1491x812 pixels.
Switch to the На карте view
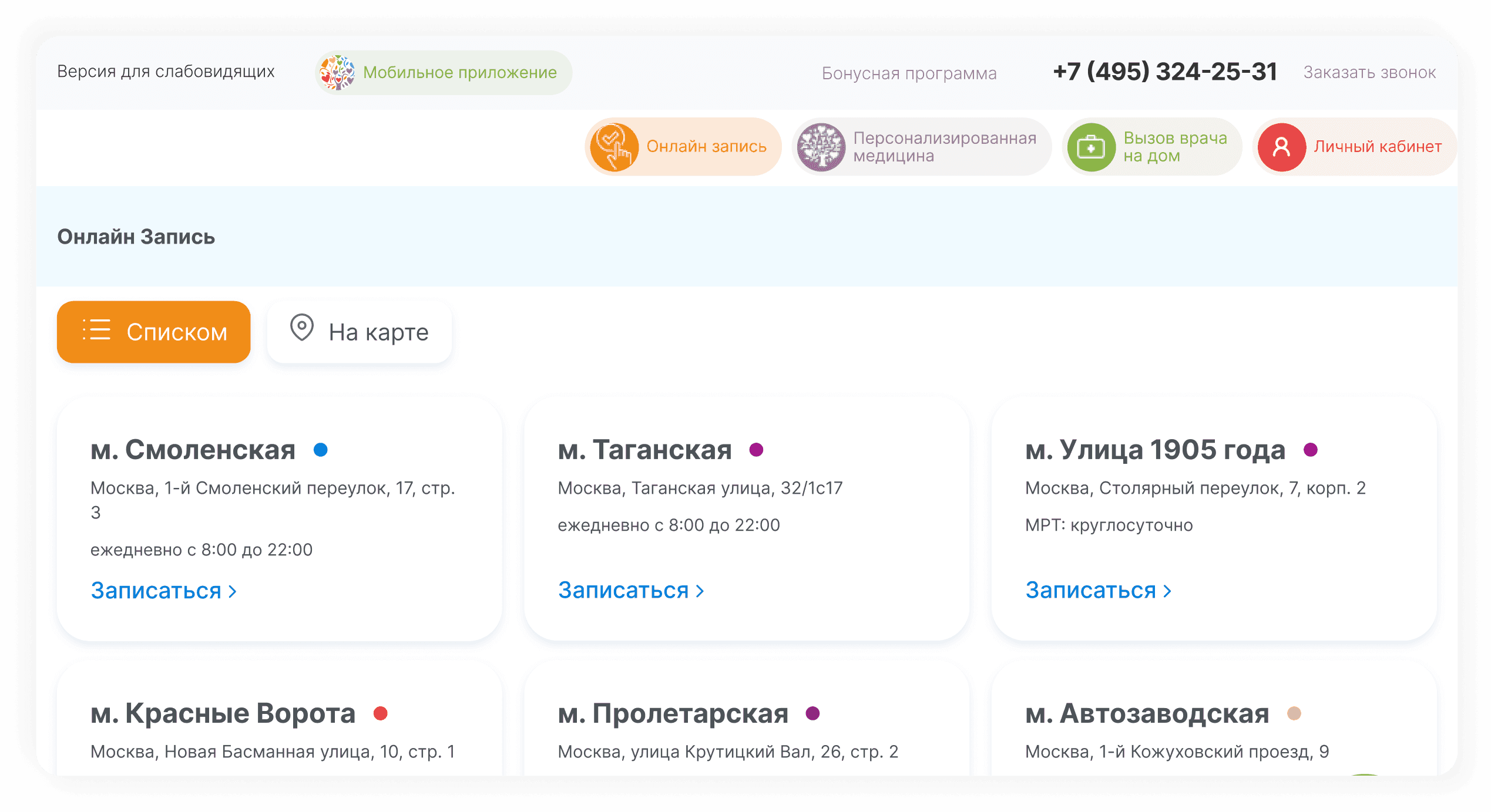pos(360,332)
